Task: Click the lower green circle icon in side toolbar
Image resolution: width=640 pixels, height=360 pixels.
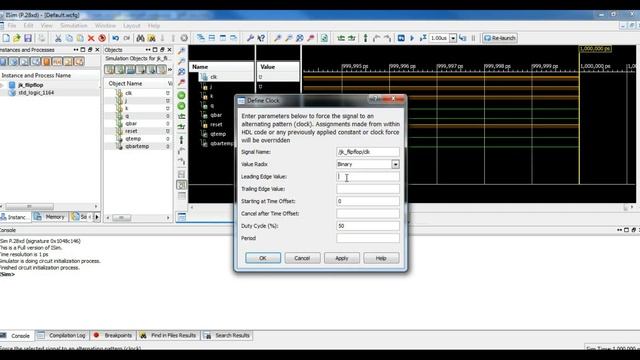Action: [182, 106]
